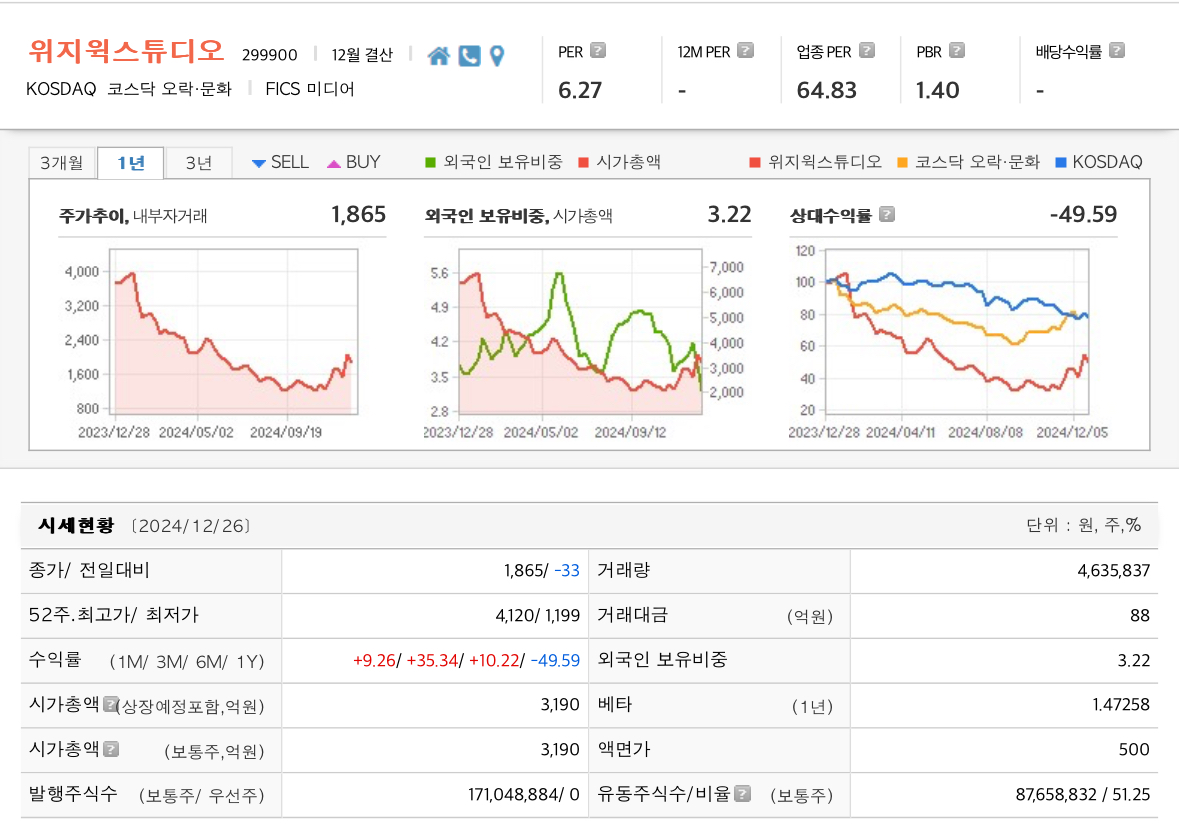1179x836 pixels.
Task: Click 거래대금 value 88
Action: 1140,616
